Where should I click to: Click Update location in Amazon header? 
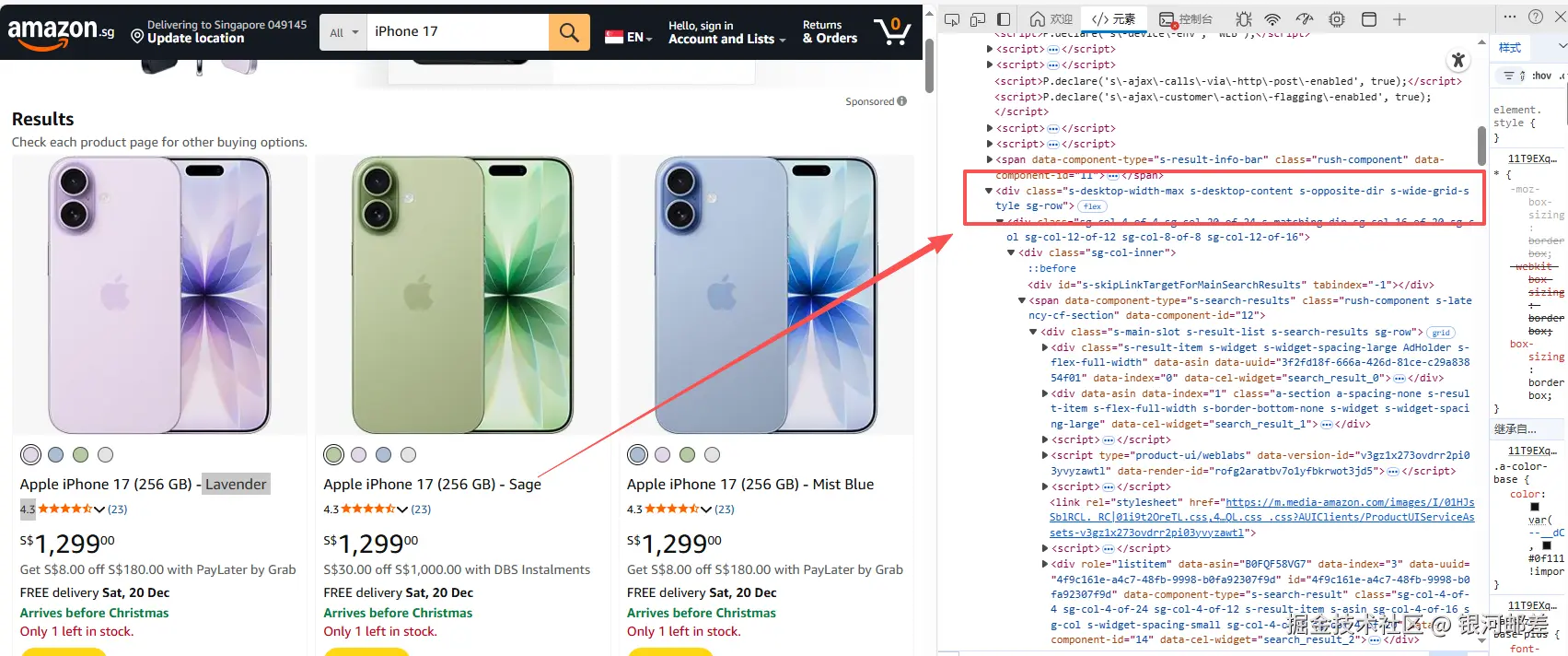(195, 38)
